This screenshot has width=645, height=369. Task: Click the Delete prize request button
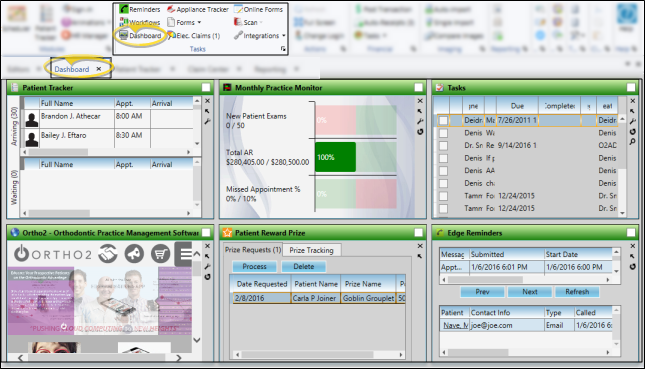tap(304, 267)
